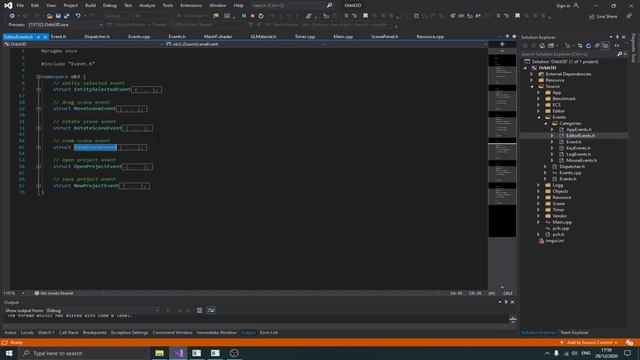The image size is (640, 360).
Task: Stop debugging with the red square icon
Action: coord(252,16)
